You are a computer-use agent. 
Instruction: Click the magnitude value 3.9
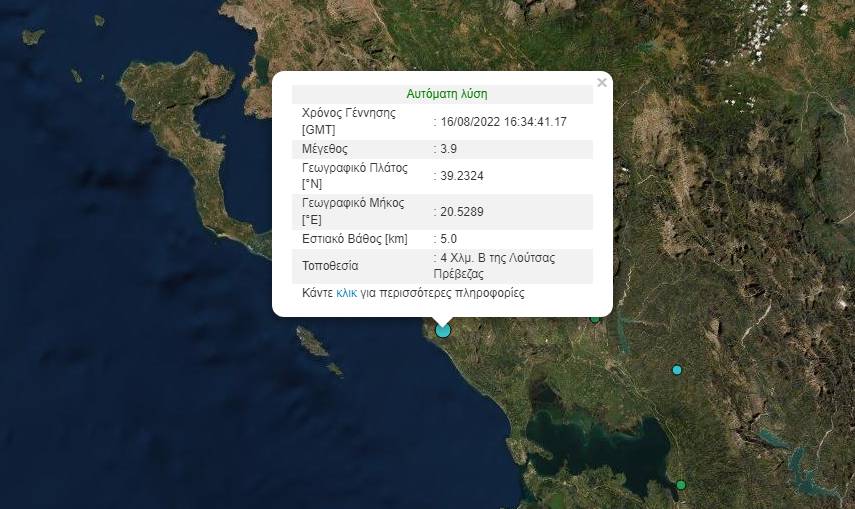(x=449, y=149)
